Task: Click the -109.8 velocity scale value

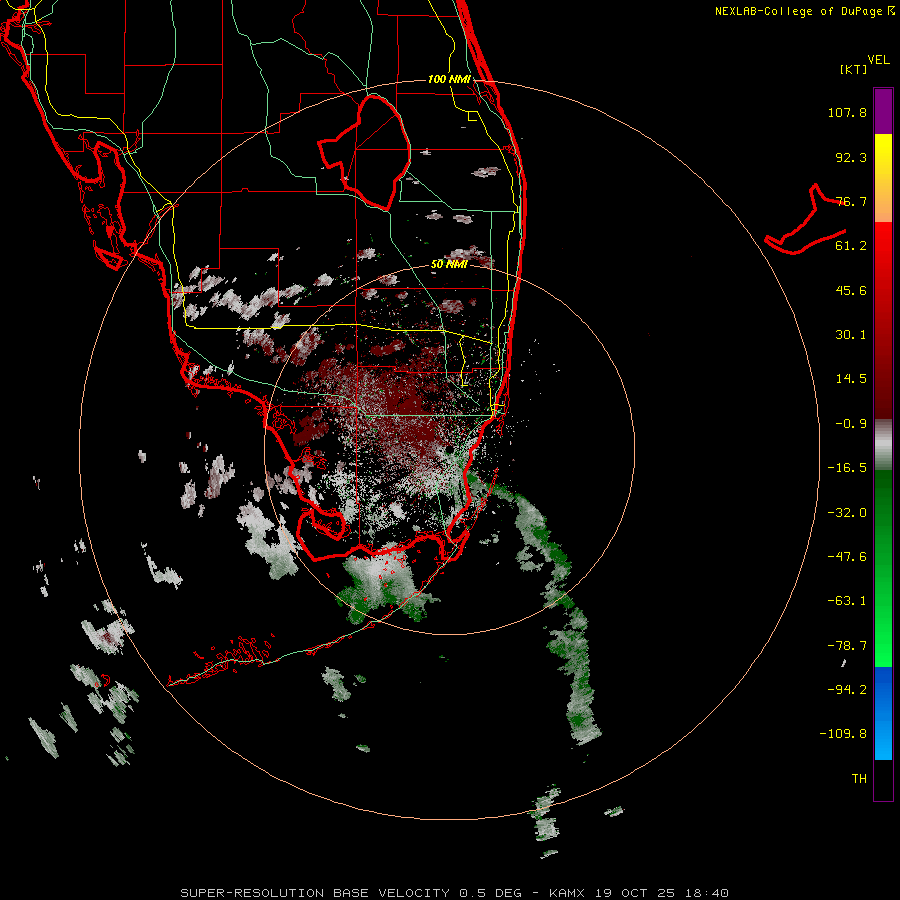Action: (x=843, y=734)
